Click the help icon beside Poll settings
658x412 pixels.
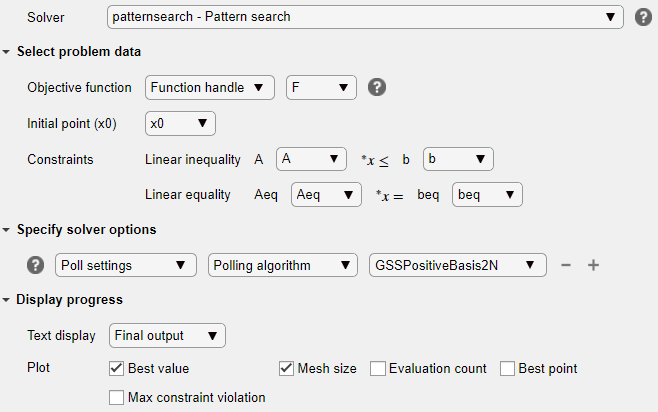pos(36,265)
